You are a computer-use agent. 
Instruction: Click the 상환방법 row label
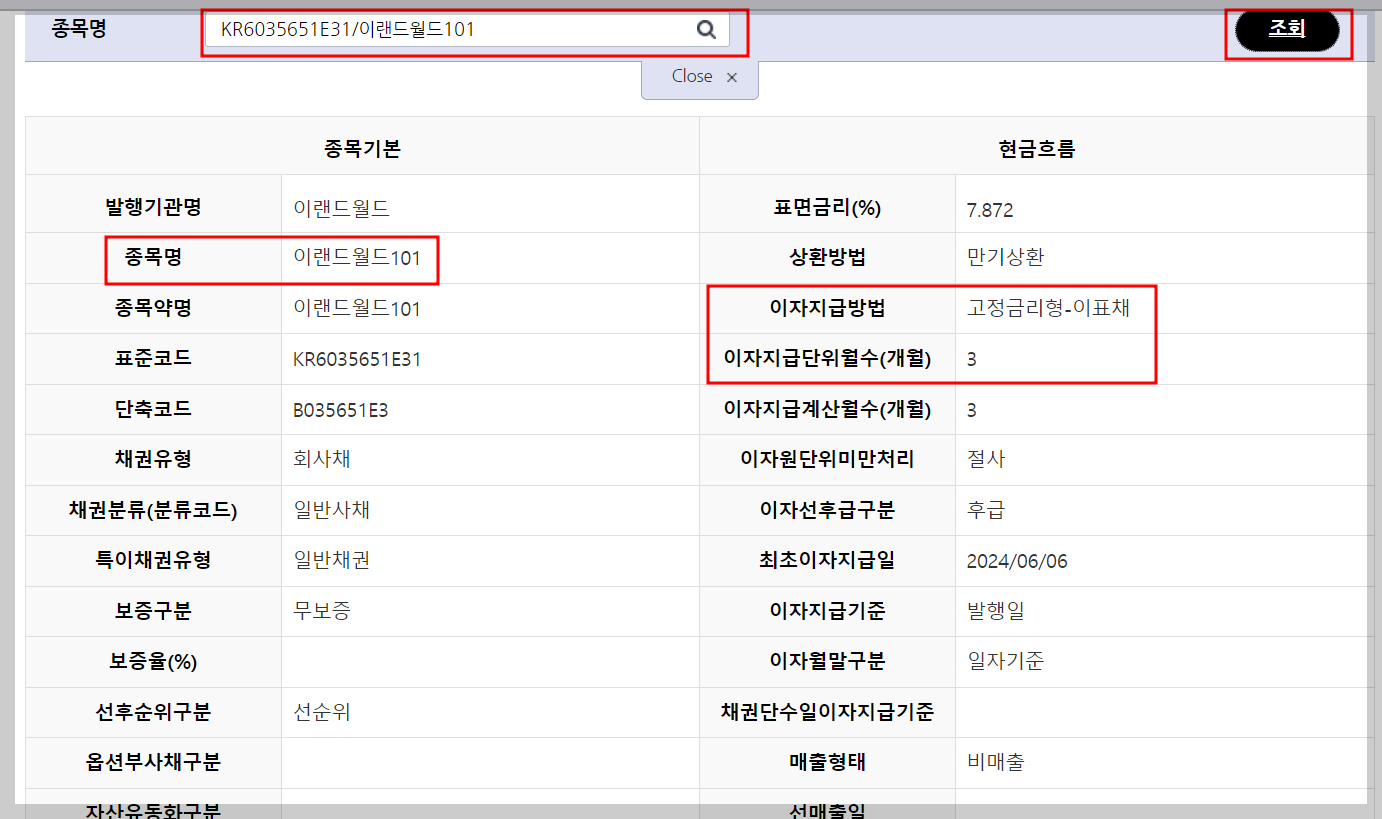(827, 257)
